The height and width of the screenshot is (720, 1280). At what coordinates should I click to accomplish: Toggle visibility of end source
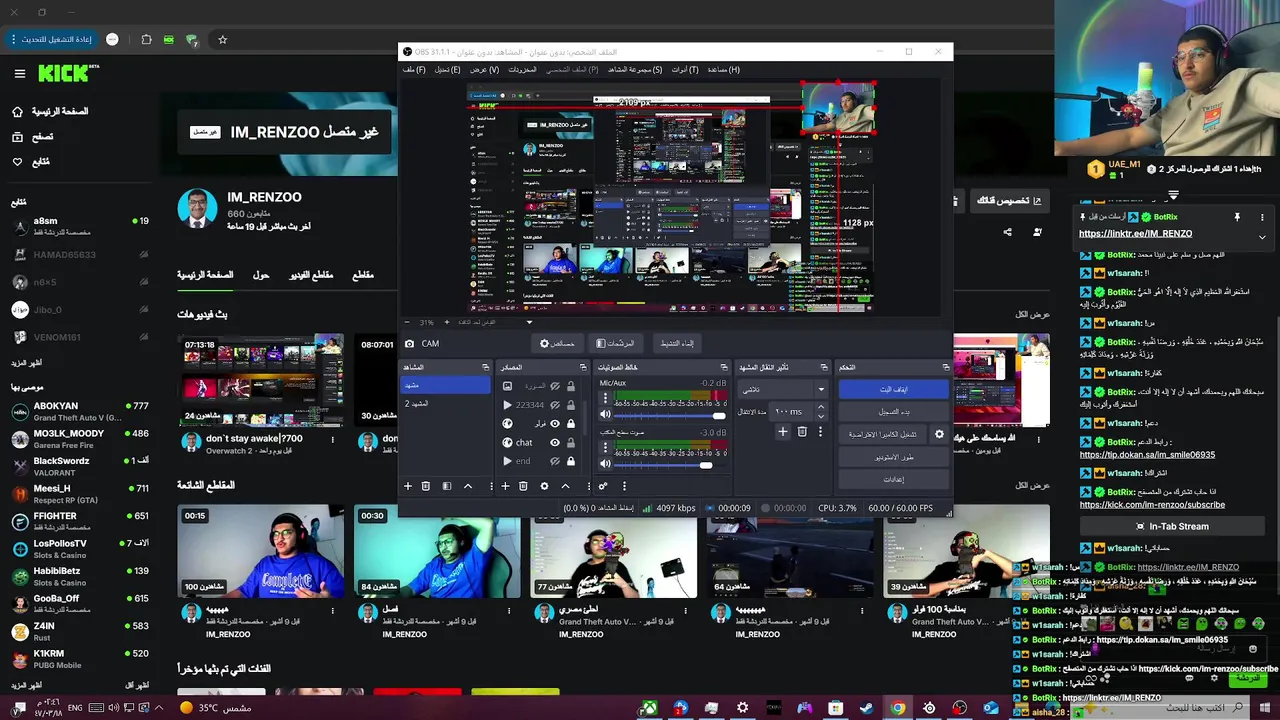click(555, 461)
